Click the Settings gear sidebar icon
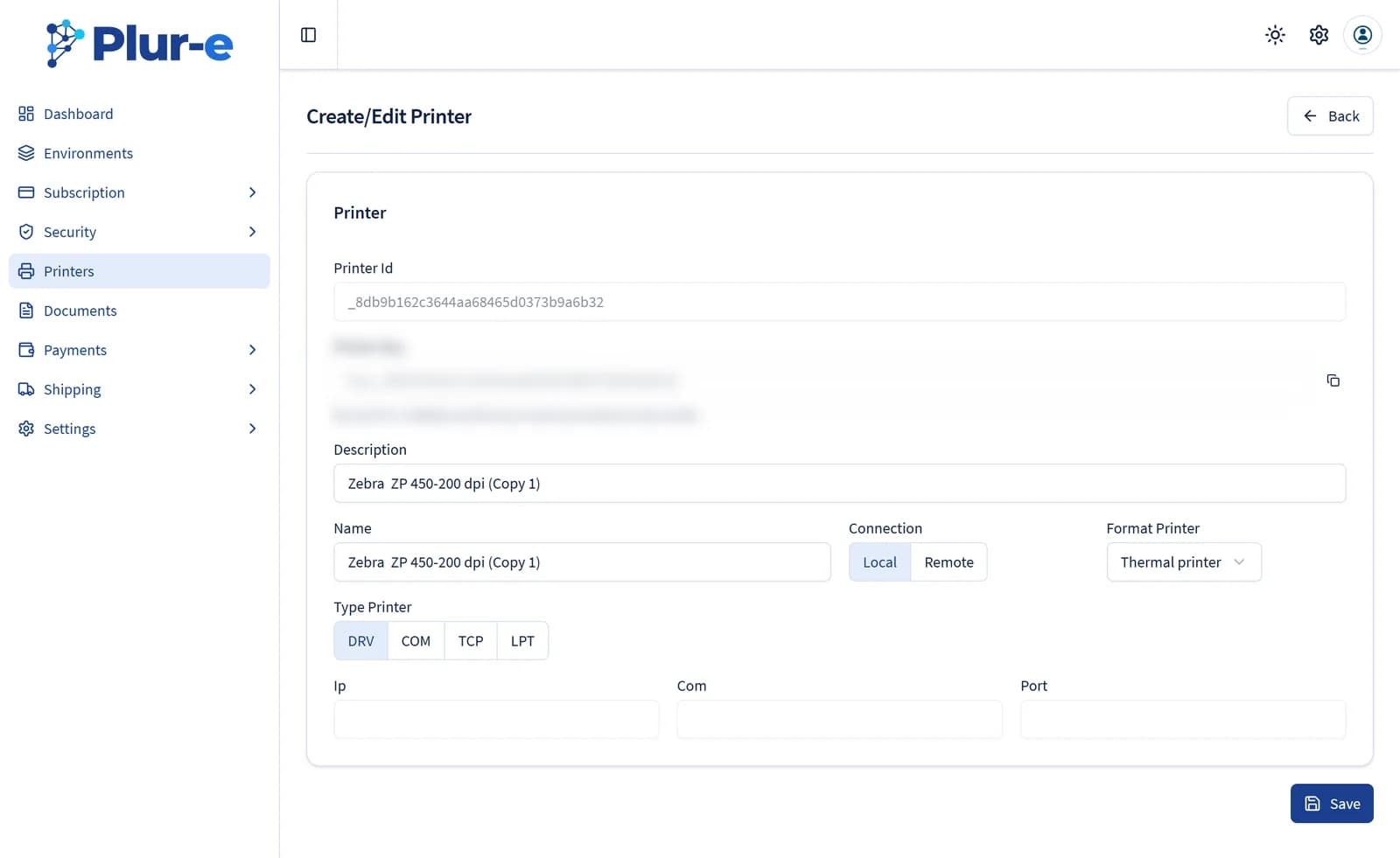 [26, 429]
